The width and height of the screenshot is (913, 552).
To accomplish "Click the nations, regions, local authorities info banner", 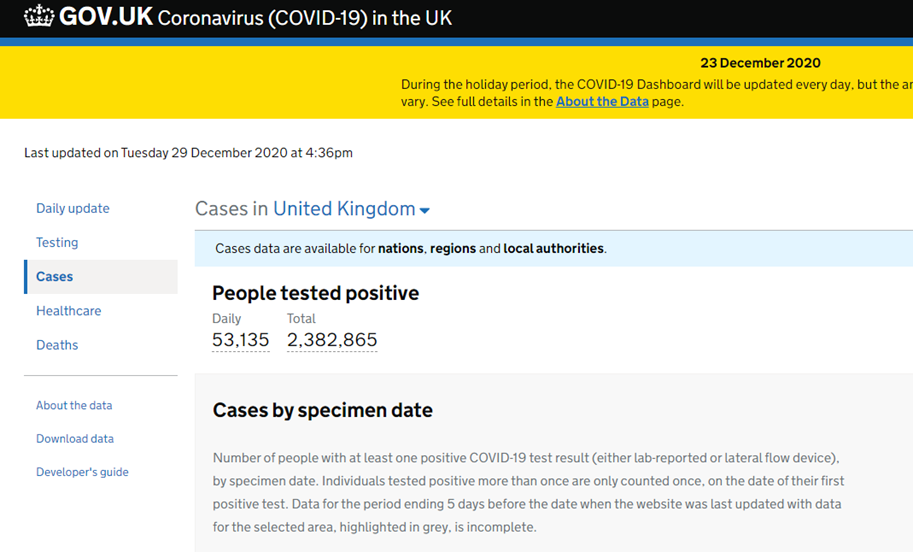I will pyautogui.click(x=553, y=249).
